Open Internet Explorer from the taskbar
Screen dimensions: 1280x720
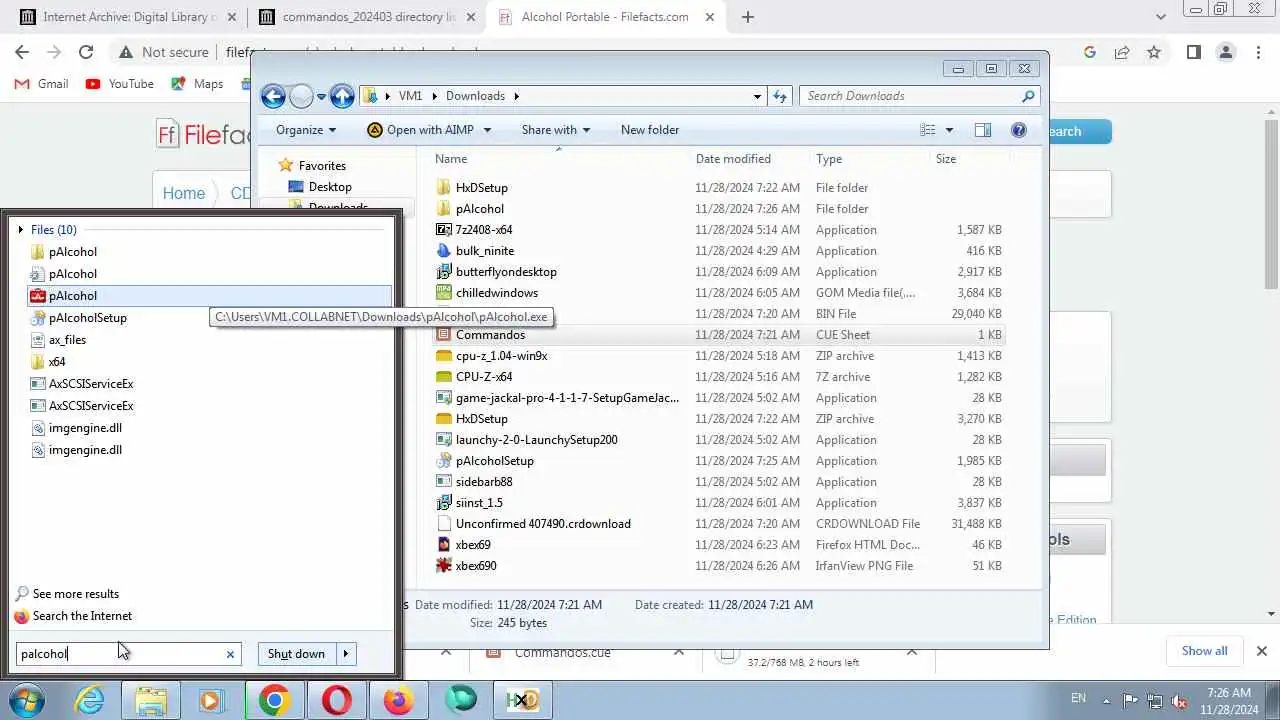pos(90,700)
